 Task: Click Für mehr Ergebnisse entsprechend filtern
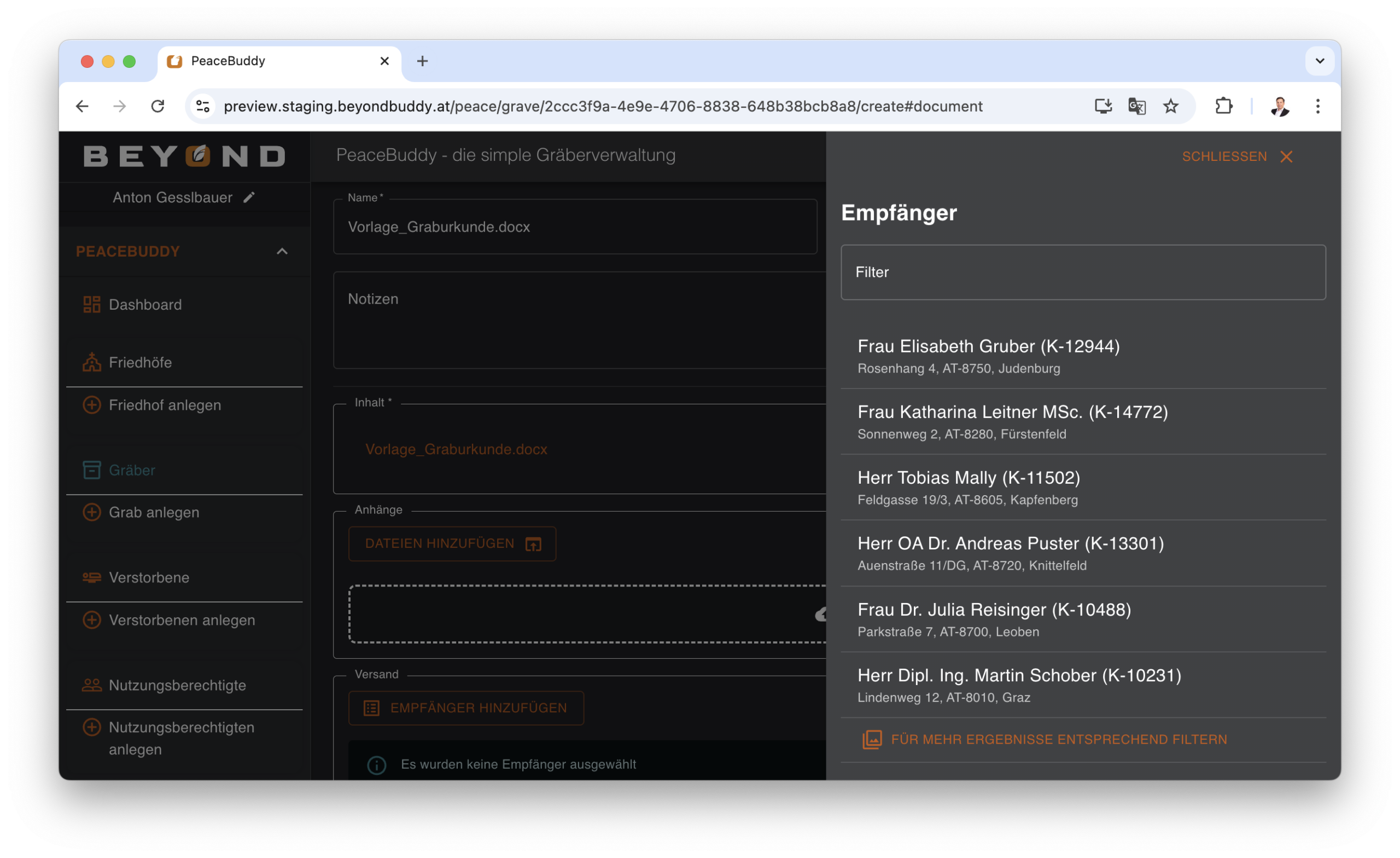click(1058, 739)
